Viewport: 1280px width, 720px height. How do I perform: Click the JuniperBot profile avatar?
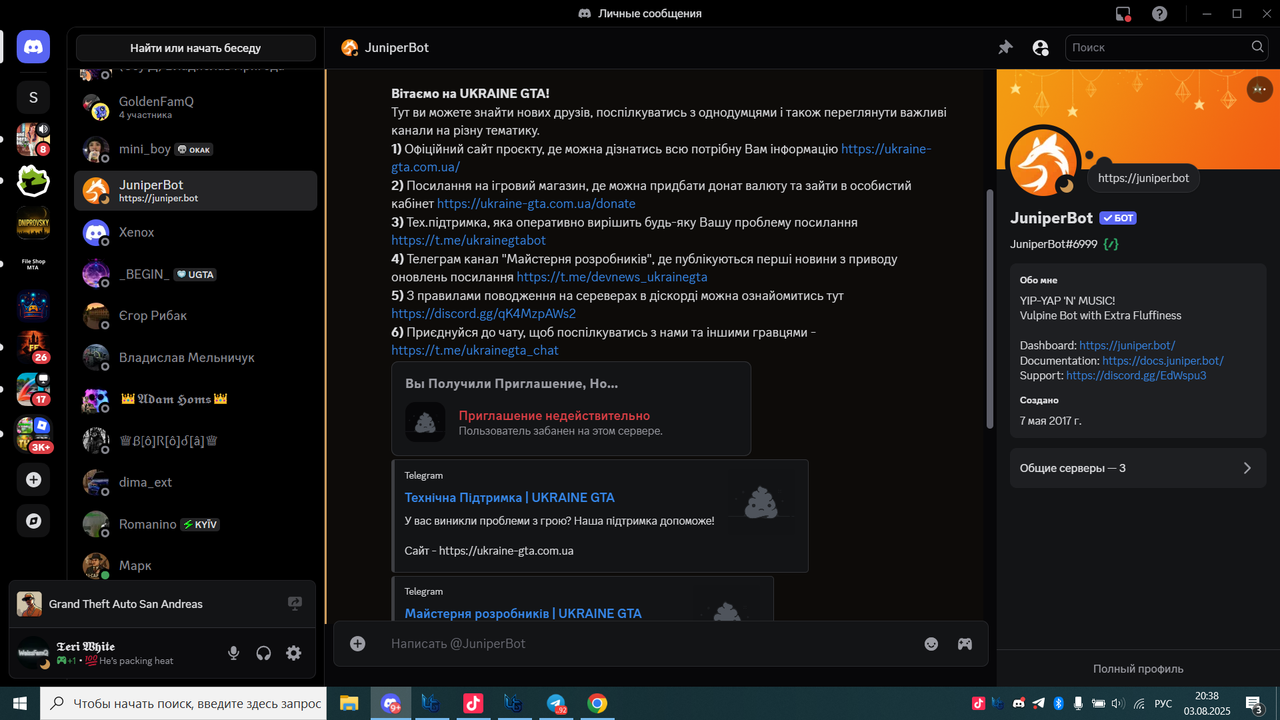coord(1043,161)
